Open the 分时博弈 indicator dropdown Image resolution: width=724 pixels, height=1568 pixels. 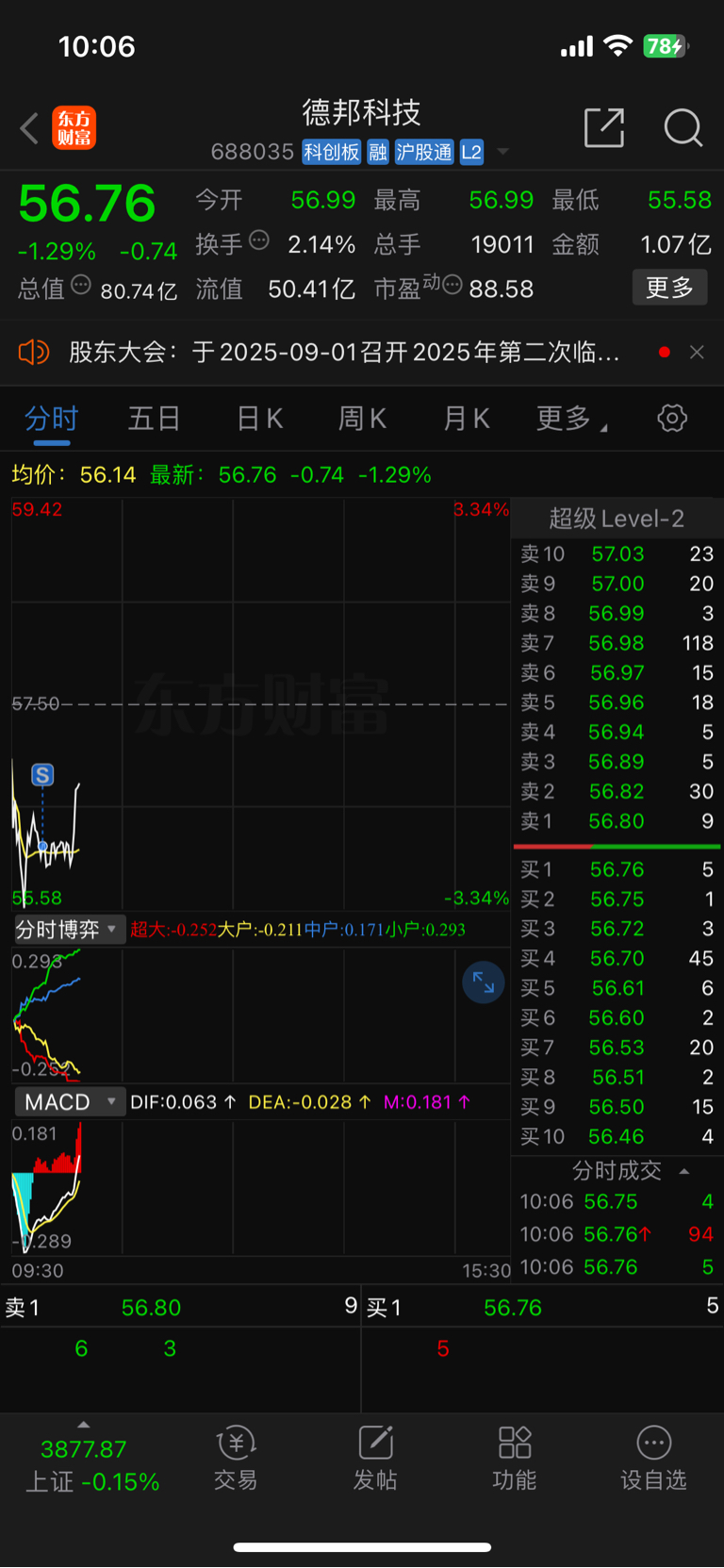(x=68, y=930)
